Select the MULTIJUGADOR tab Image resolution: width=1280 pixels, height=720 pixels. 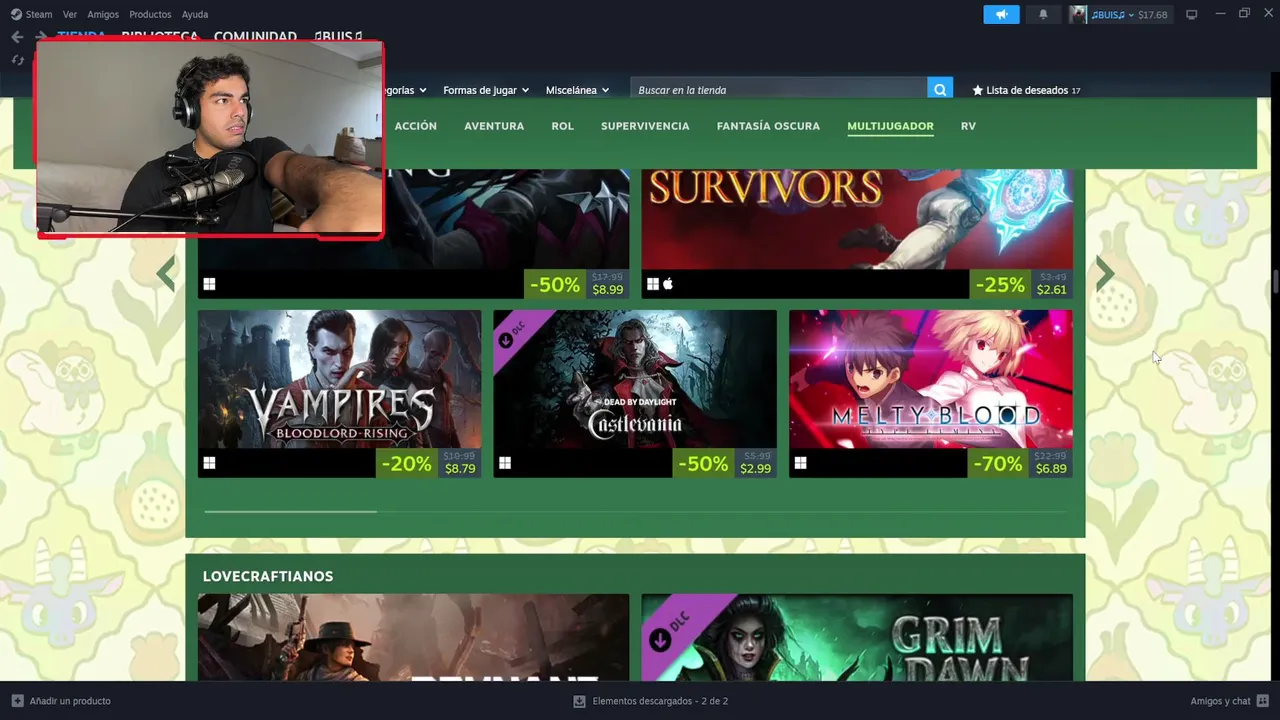pos(890,126)
